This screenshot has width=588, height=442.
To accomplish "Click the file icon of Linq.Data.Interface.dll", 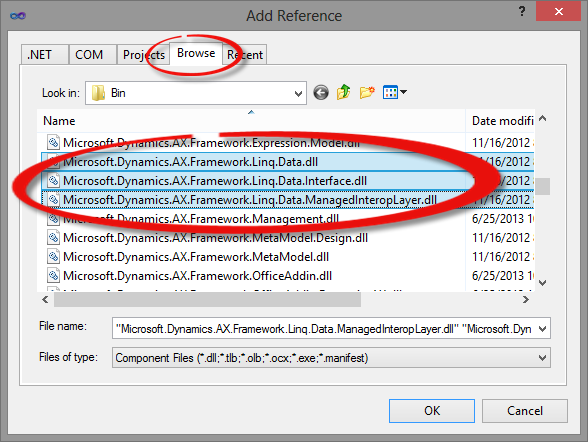I will coord(53,181).
